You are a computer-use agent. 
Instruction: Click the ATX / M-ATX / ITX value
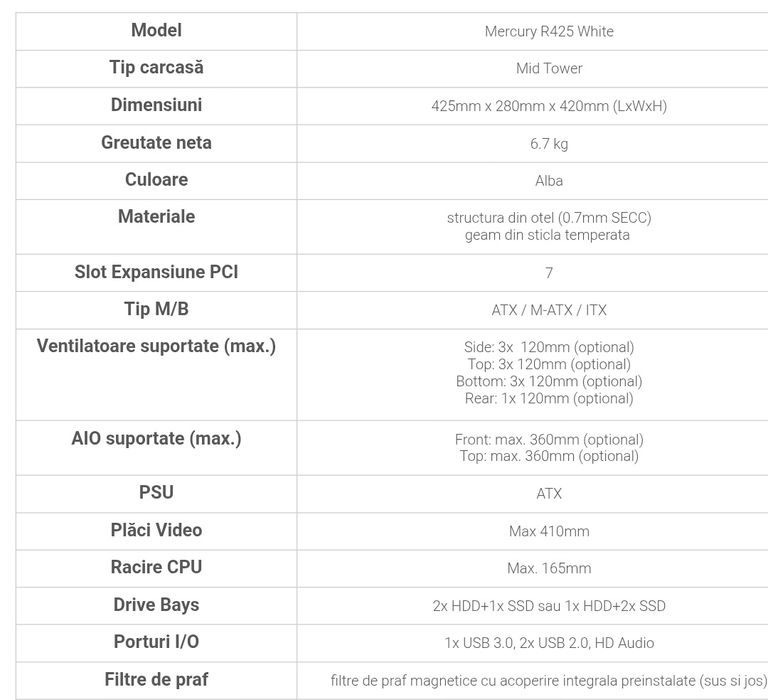(x=549, y=310)
